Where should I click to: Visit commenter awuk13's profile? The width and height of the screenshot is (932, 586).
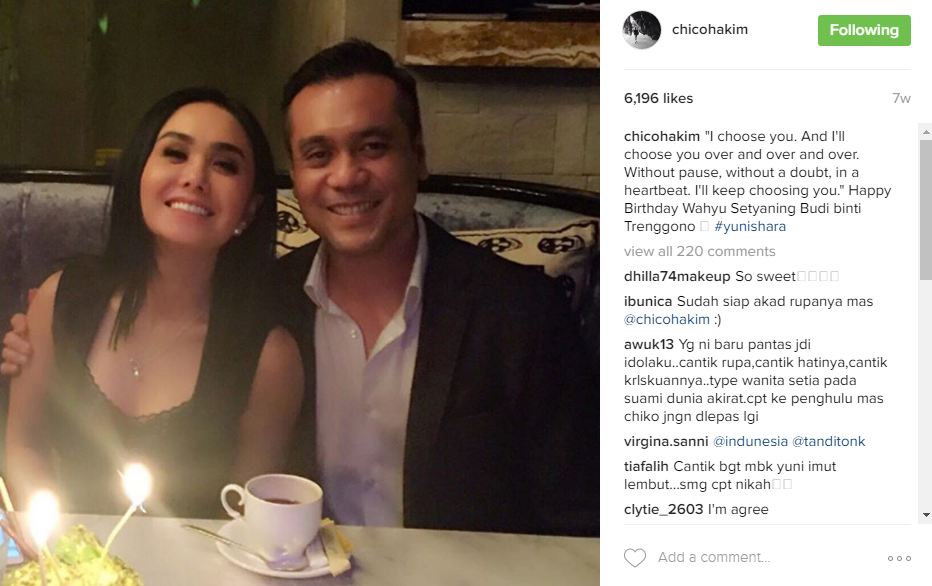click(648, 344)
